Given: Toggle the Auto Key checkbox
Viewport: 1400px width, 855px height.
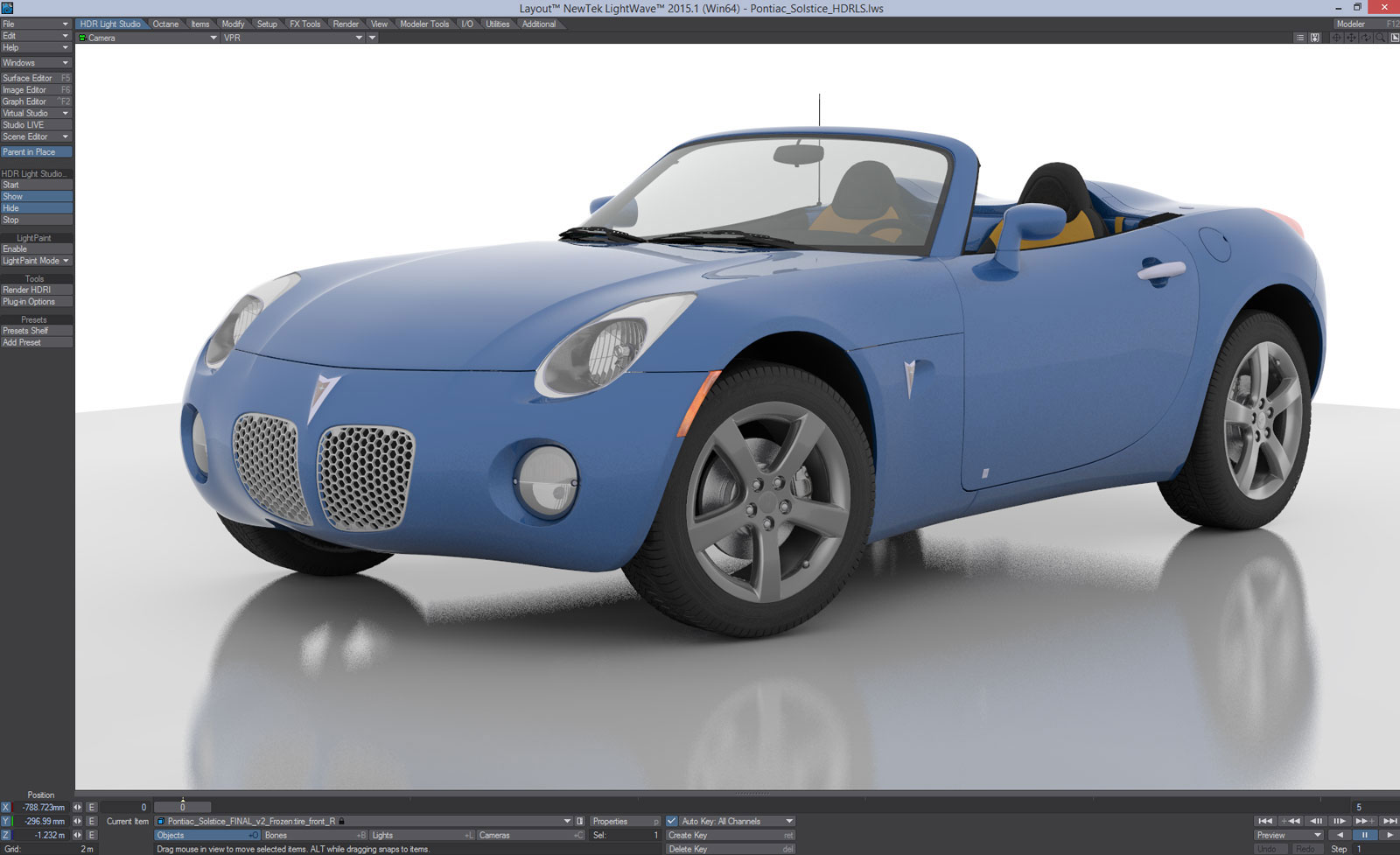Looking at the screenshot, I should coord(671,821).
